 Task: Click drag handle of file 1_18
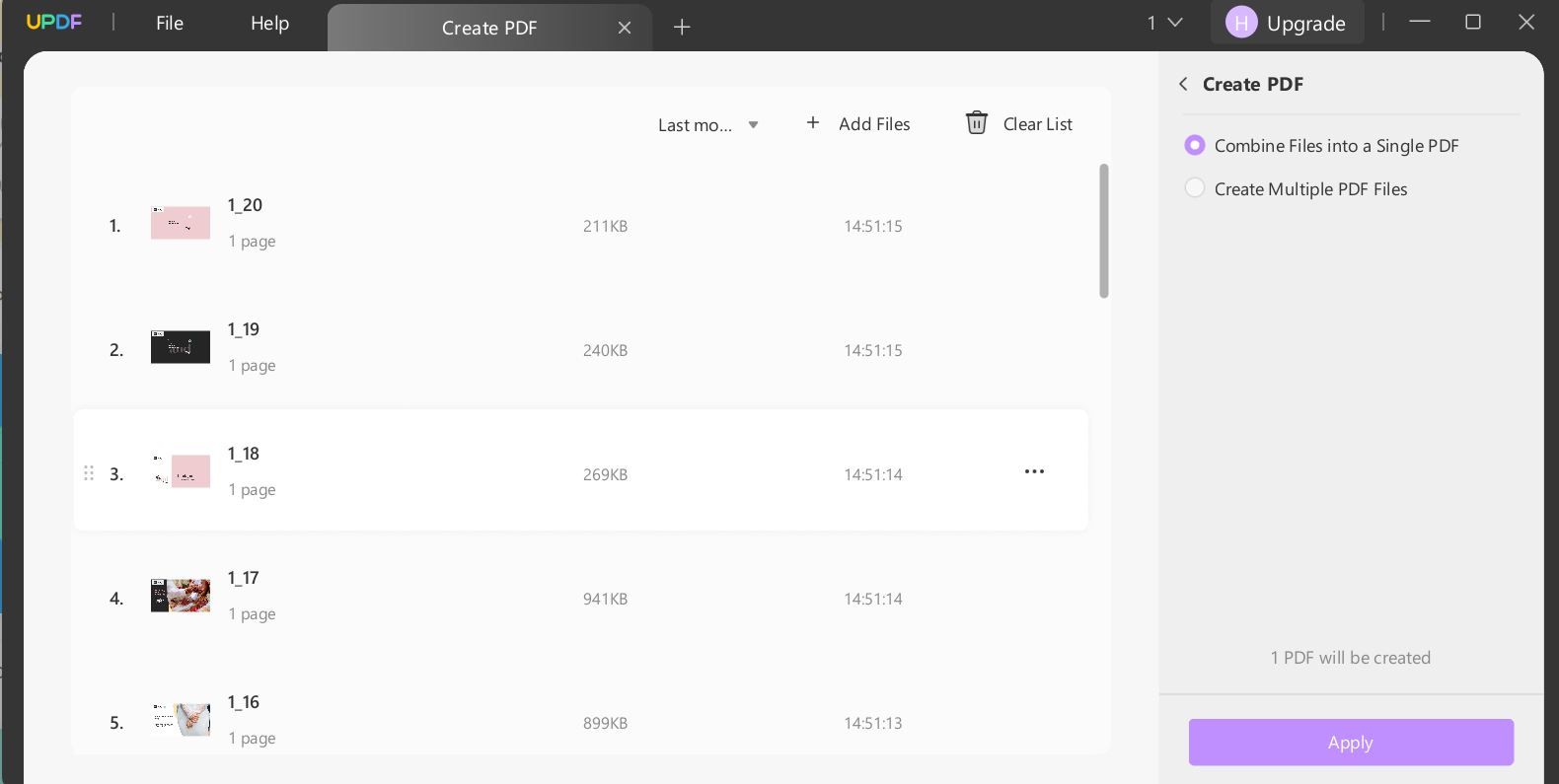(x=89, y=473)
